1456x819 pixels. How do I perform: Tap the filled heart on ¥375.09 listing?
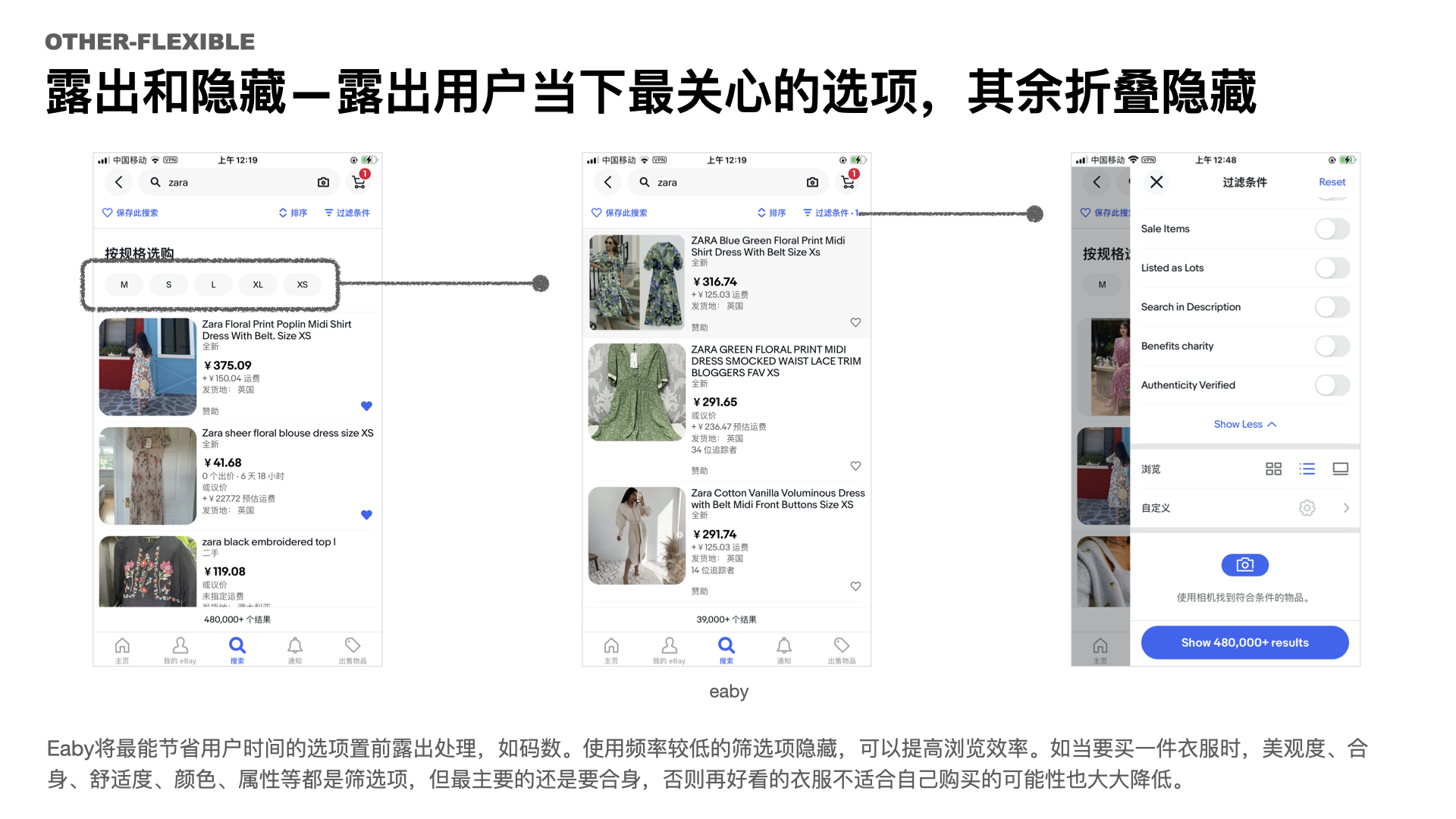pyautogui.click(x=366, y=406)
